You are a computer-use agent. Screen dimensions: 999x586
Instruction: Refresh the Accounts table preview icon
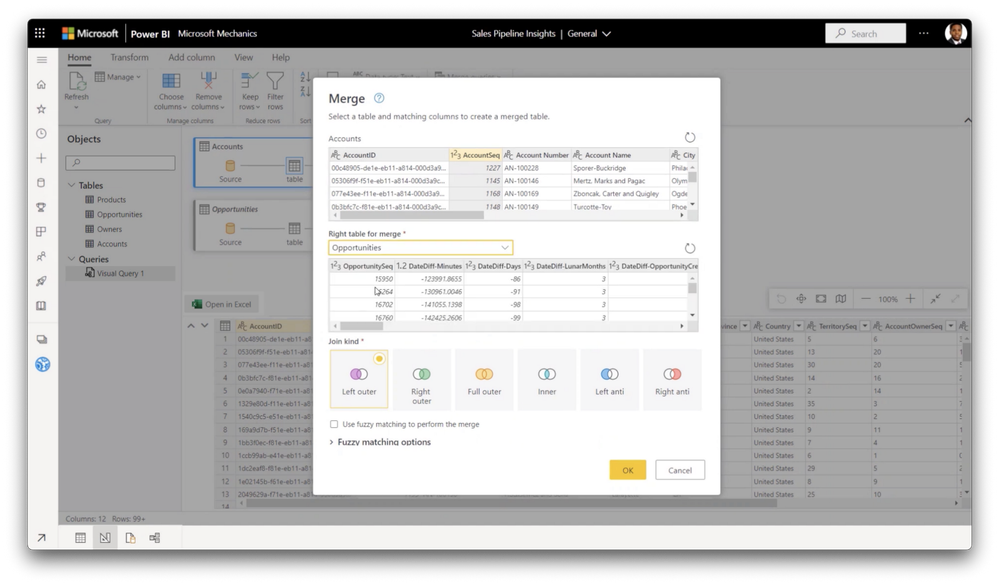(689, 138)
